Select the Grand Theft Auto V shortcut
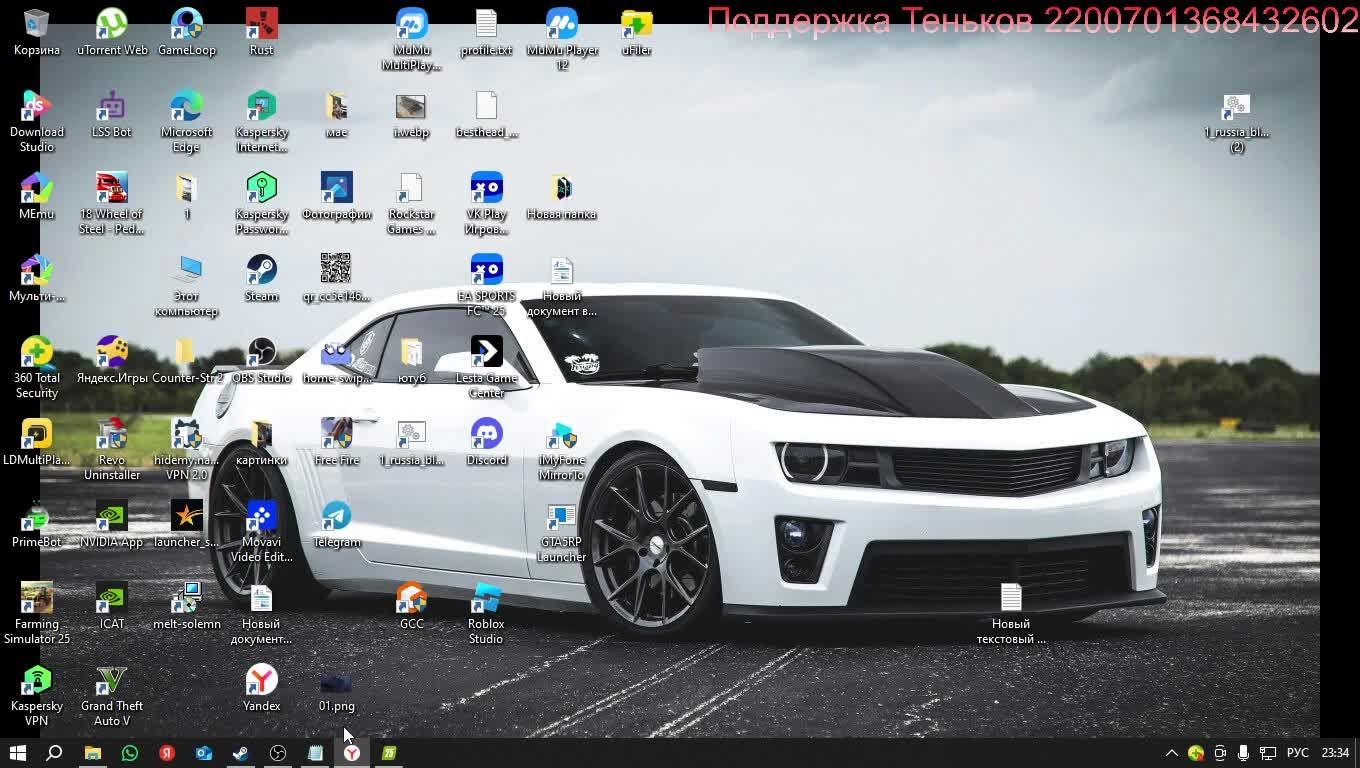Viewport: 1360px width, 768px height. tap(112, 696)
